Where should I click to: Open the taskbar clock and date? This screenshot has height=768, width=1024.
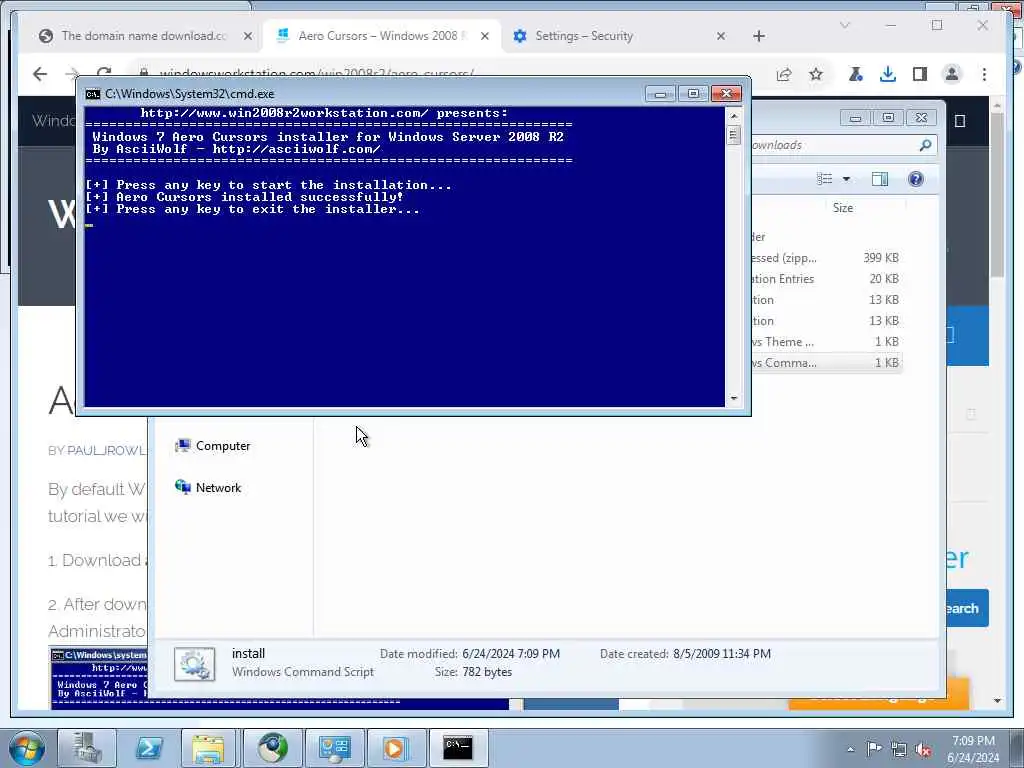973,749
